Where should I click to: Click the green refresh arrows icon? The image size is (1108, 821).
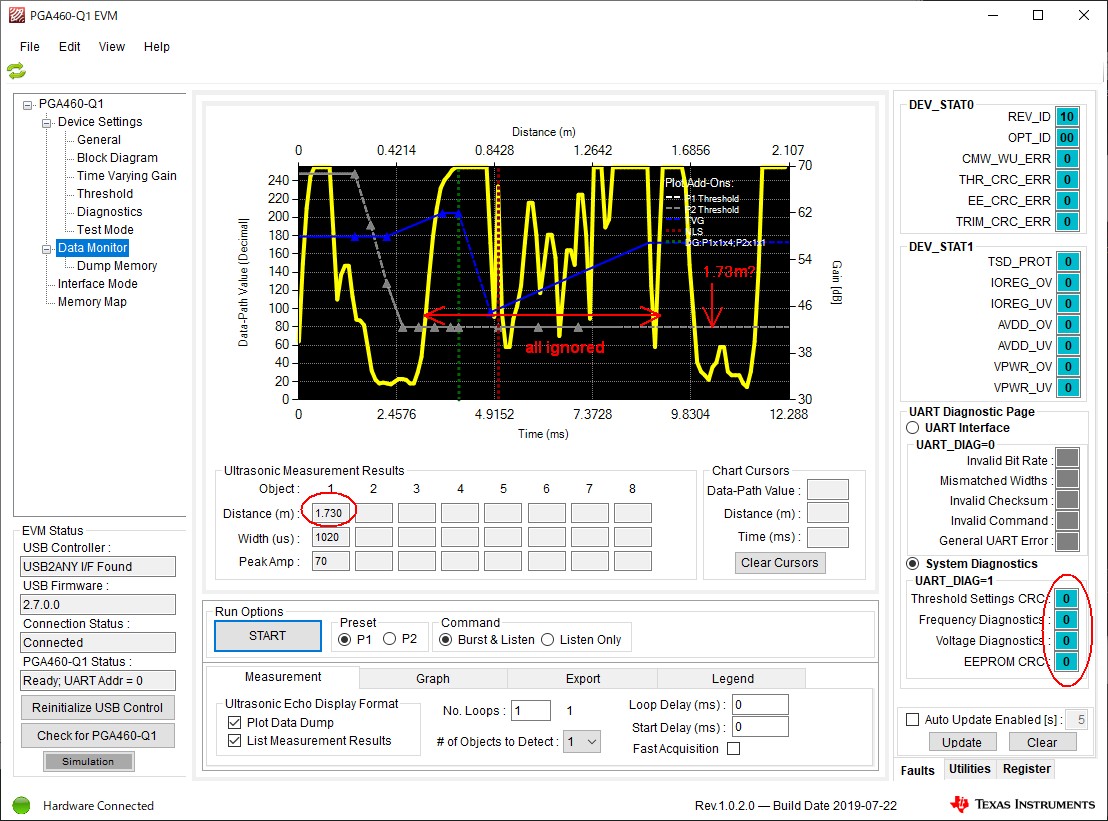coord(16,71)
